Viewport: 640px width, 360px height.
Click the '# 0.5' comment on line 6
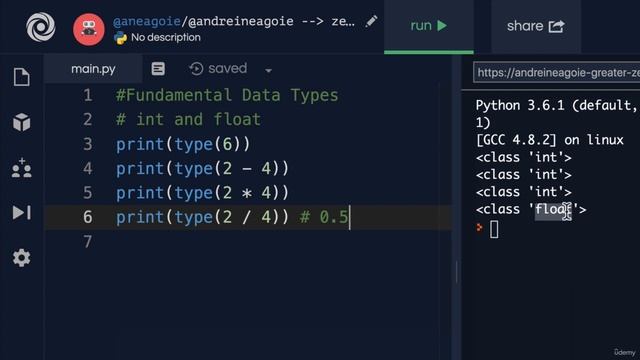click(324, 217)
